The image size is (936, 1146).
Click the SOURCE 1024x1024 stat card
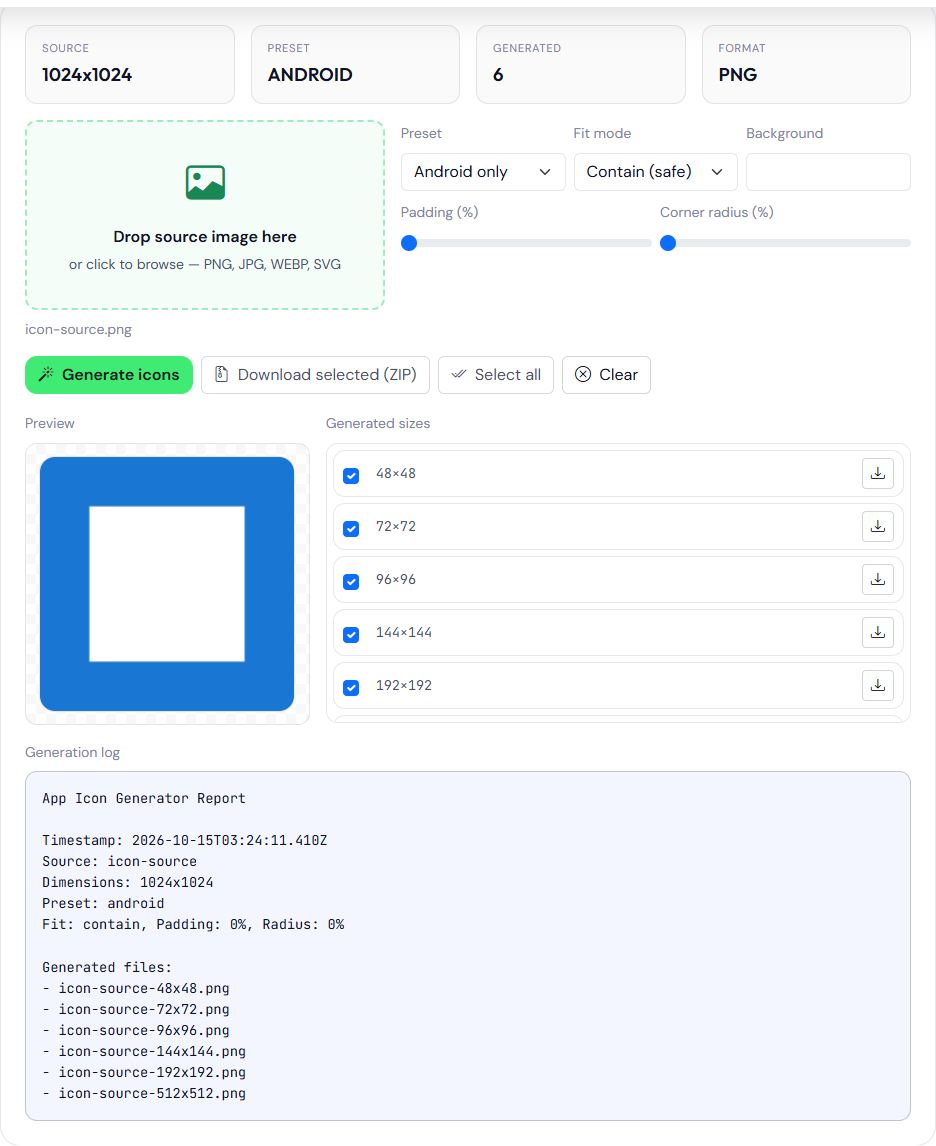(x=130, y=64)
